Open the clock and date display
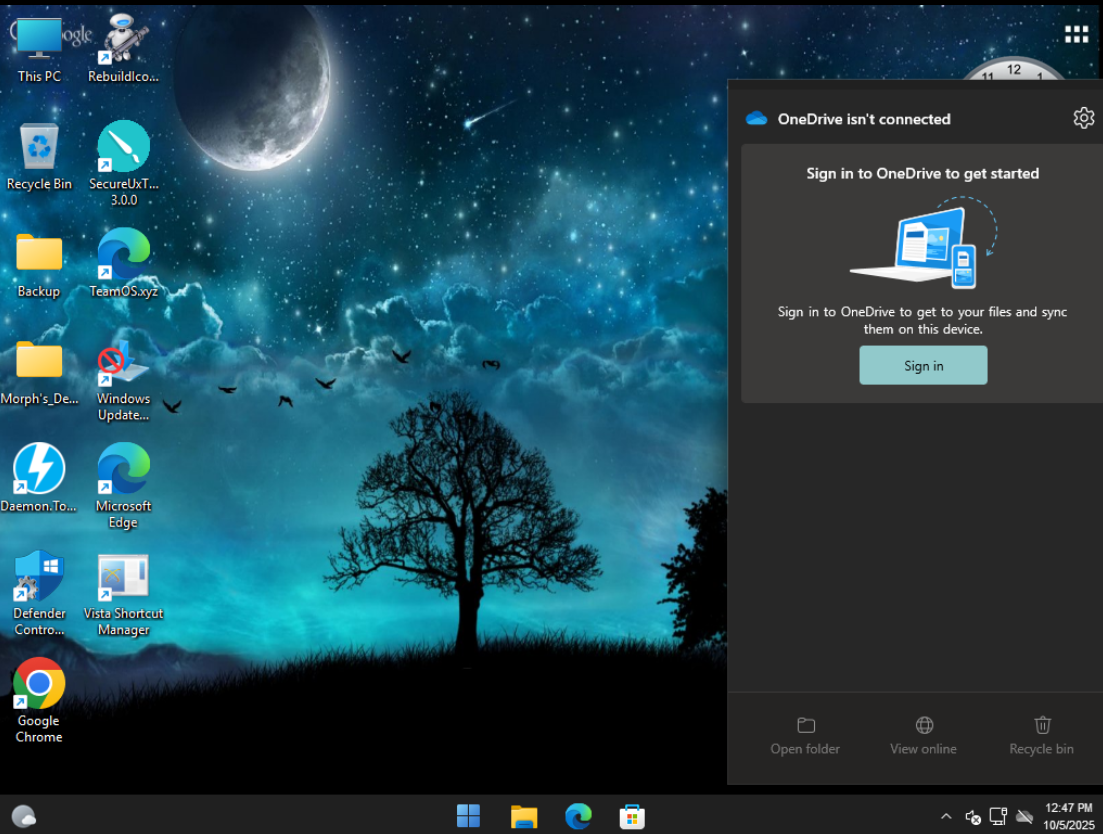The image size is (1103, 834). (x=1068, y=816)
